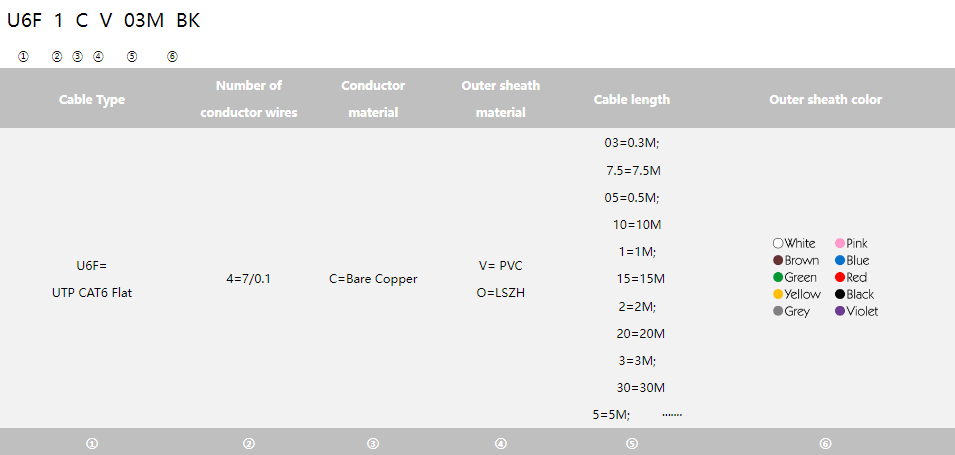Select the O=LSZH sheath material entry
This screenshot has width=955, height=455.
[501, 293]
